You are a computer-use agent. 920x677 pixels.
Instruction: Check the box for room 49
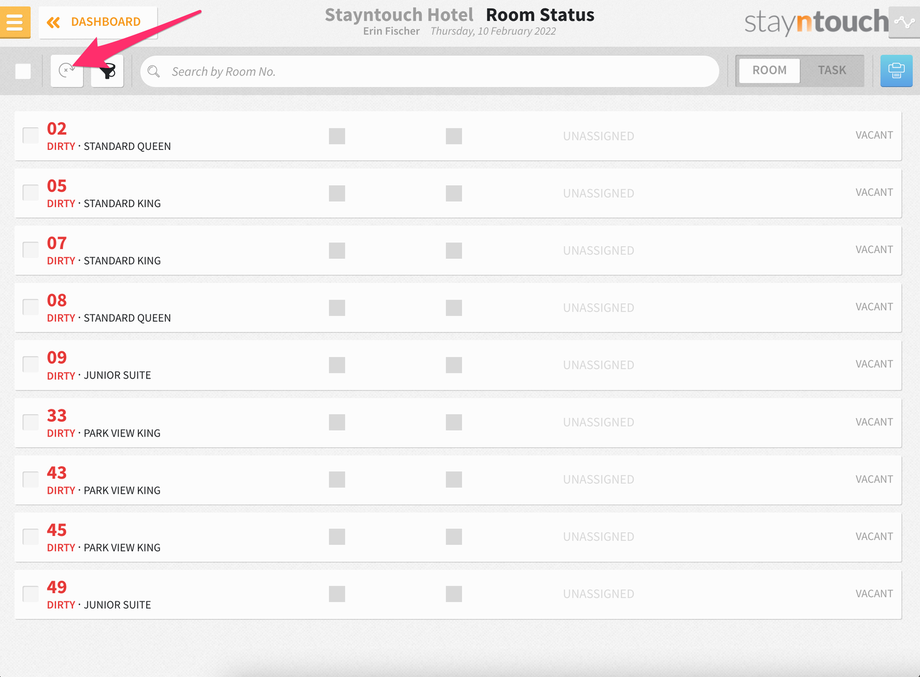31,594
